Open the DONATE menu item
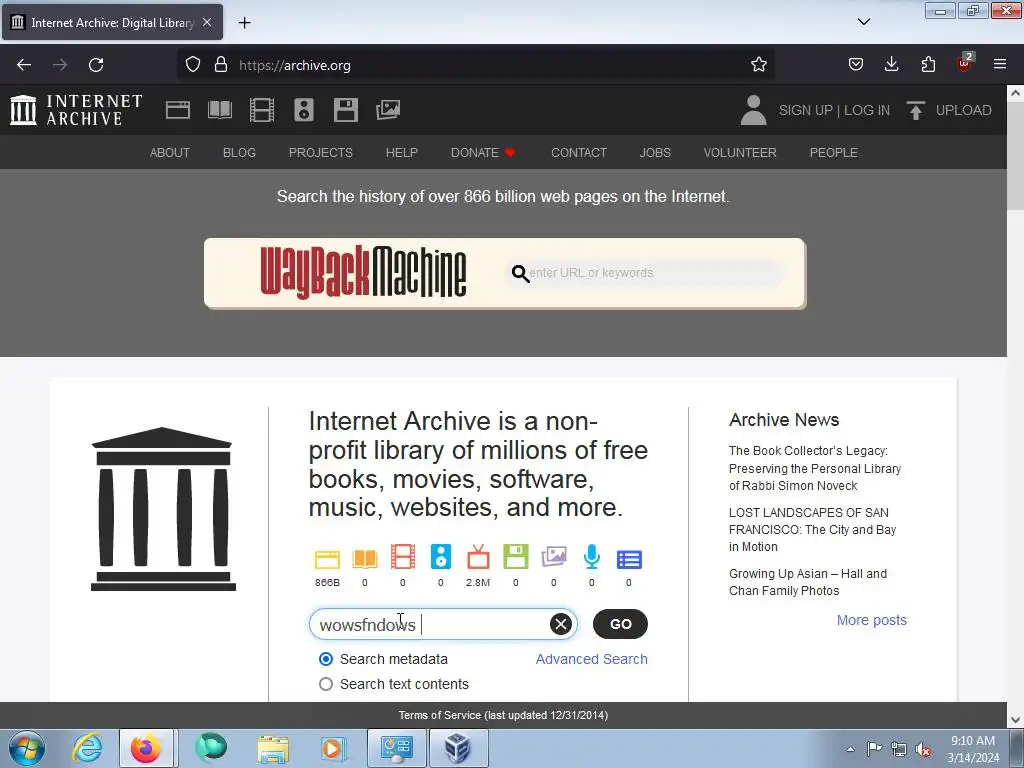 (483, 152)
